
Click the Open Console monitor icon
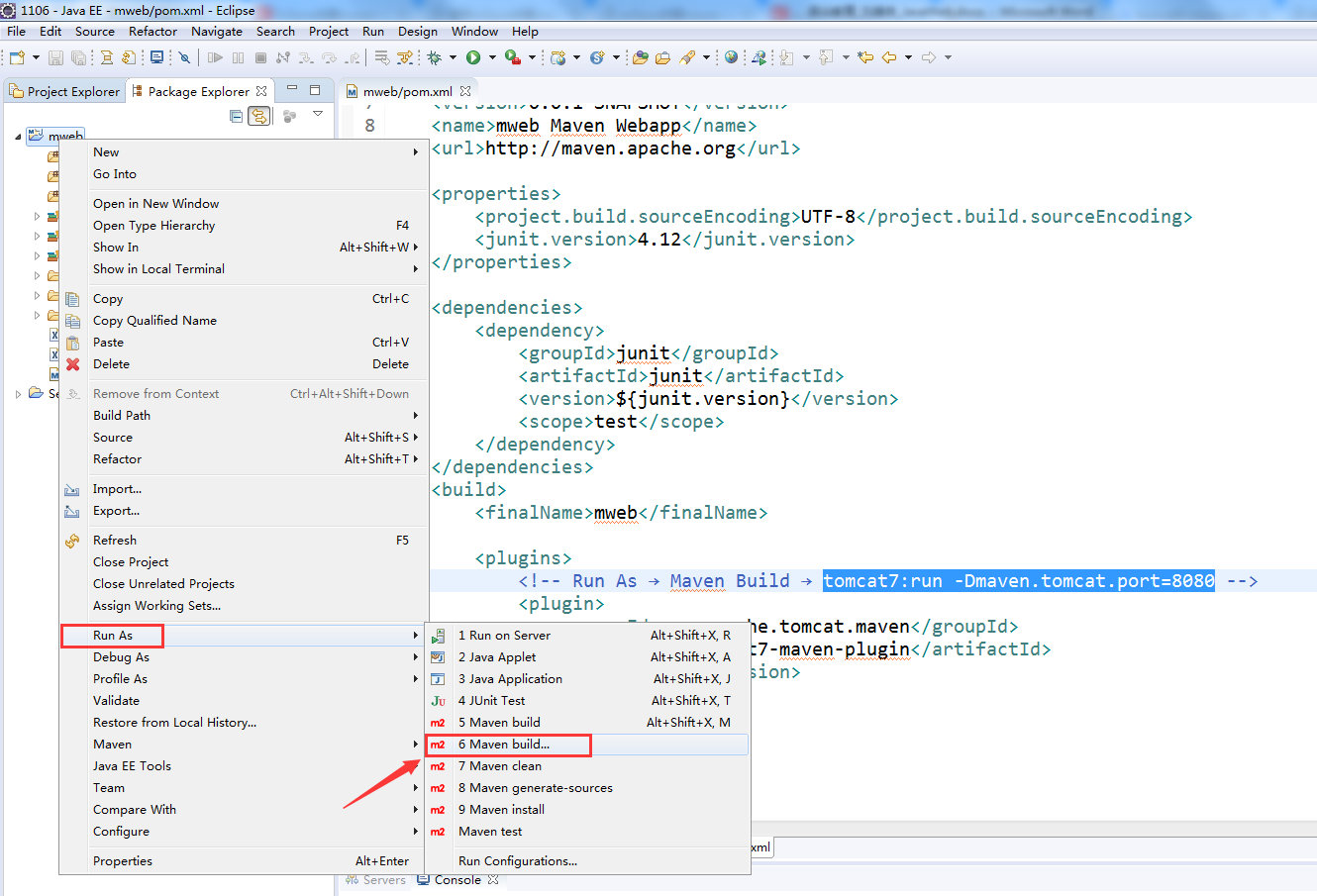[157, 57]
